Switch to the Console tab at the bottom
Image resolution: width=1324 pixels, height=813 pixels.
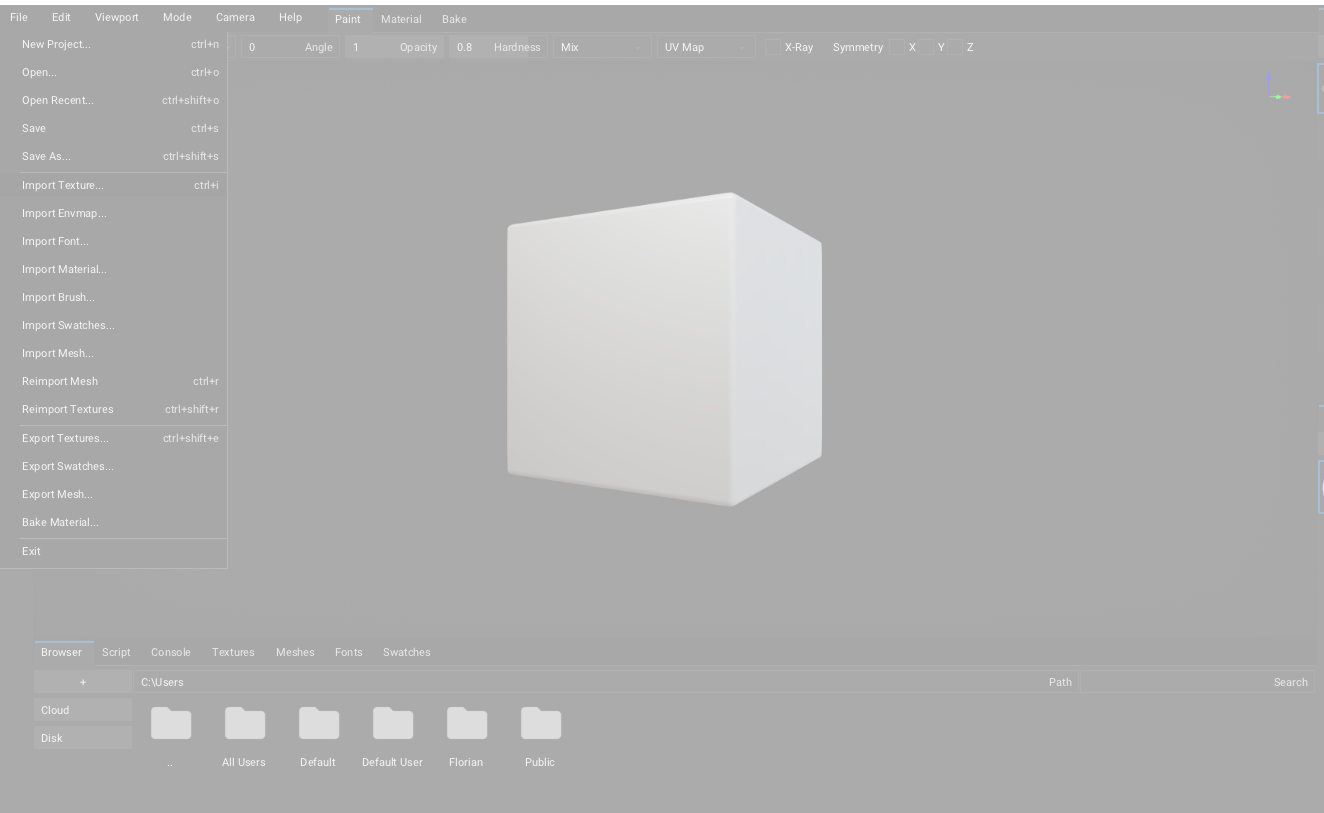tap(170, 652)
